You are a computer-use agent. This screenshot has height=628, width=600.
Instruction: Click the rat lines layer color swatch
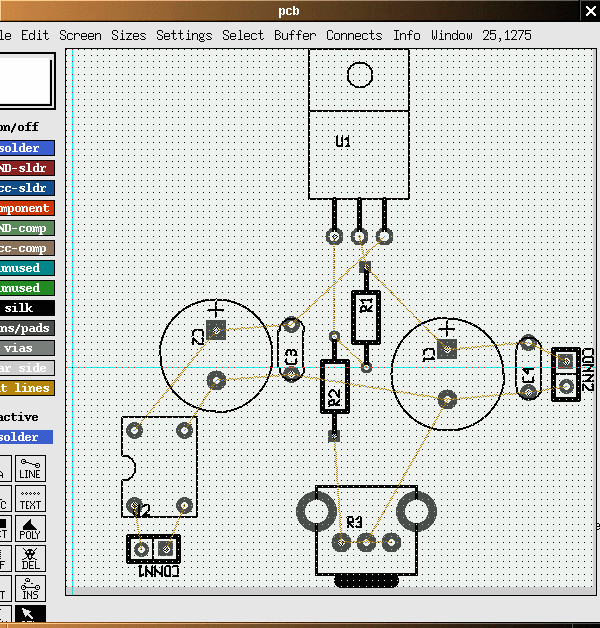click(x=25, y=388)
